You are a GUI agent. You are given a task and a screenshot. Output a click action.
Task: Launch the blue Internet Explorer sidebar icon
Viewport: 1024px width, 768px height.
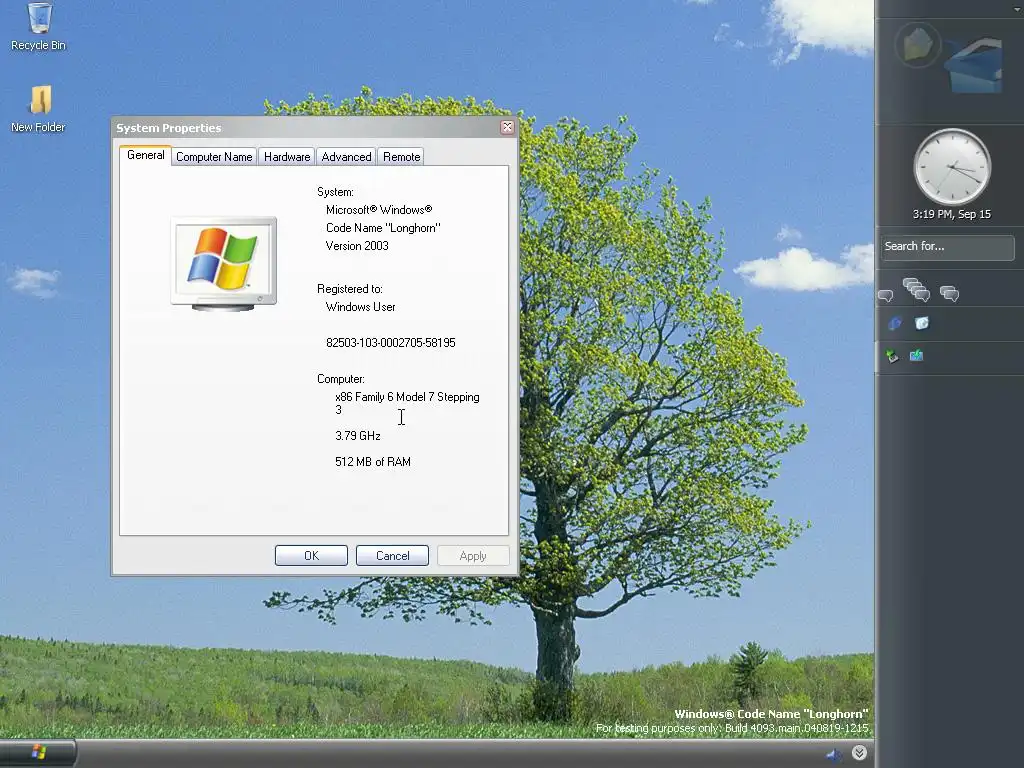click(895, 323)
